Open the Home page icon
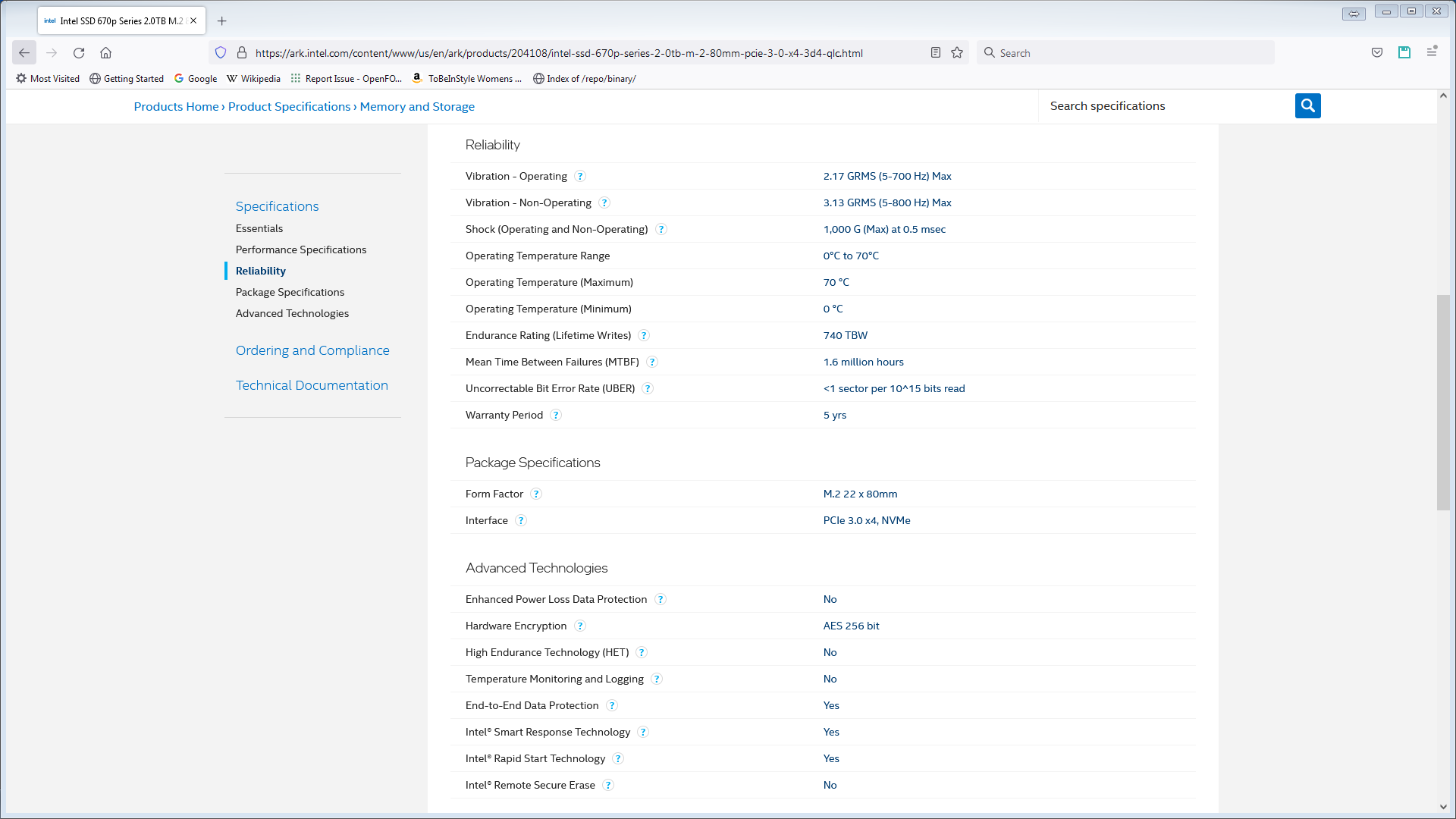Image resolution: width=1456 pixels, height=819 pixels. coord(106,53)
